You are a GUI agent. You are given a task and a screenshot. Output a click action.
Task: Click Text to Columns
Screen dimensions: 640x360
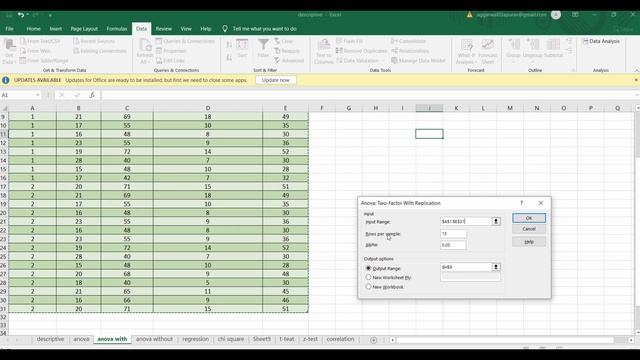tap(324, 51)
